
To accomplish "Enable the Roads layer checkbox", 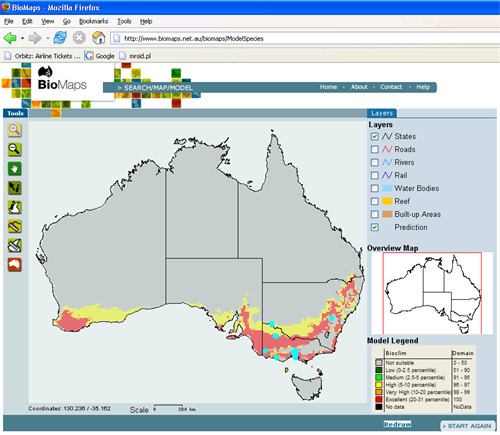I will 375,149.
